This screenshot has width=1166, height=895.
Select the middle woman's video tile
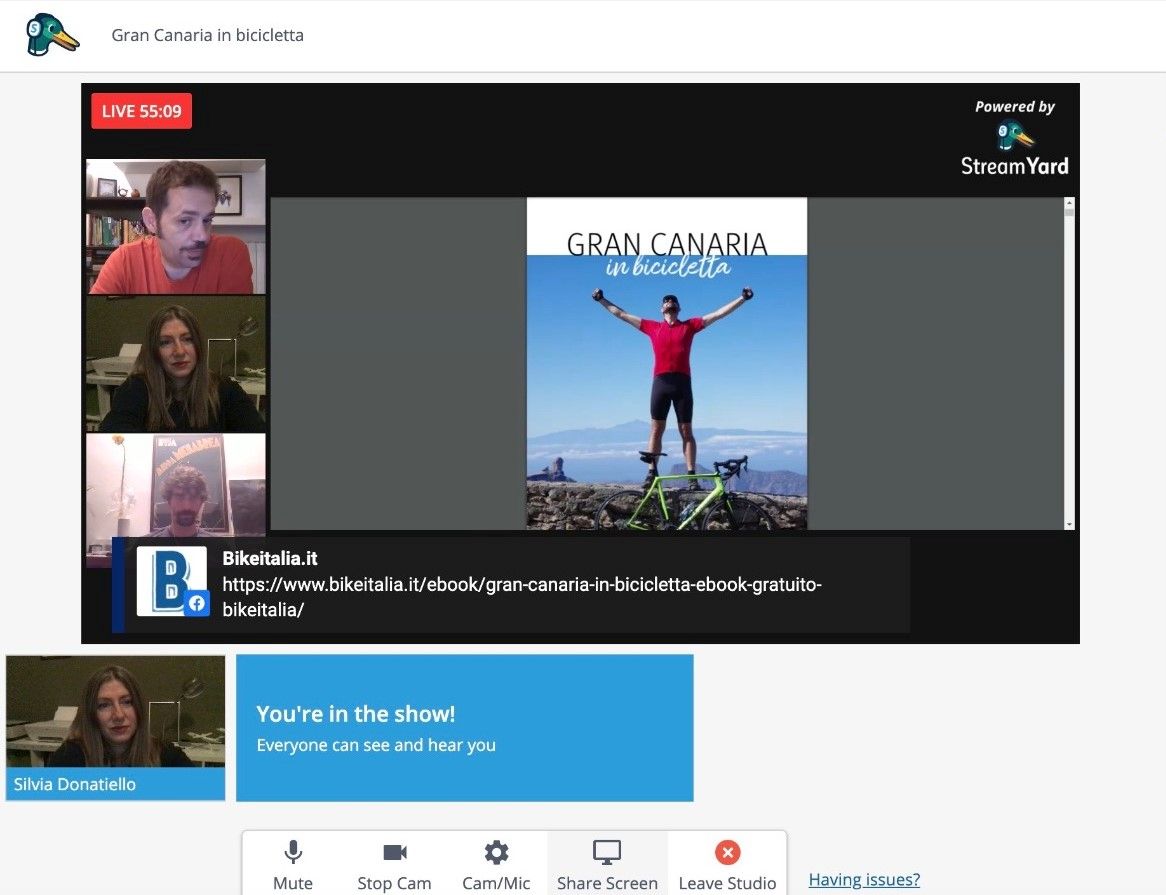(x=176, y=364)
